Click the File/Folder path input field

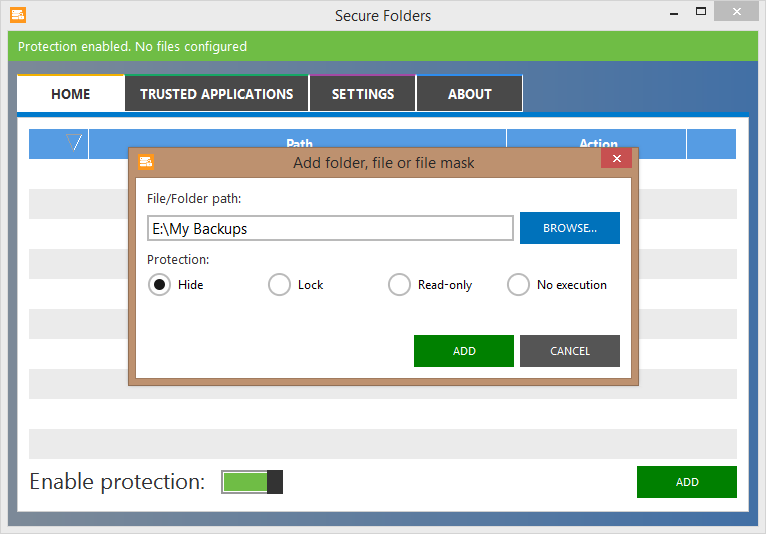click(x=330, y=228)
